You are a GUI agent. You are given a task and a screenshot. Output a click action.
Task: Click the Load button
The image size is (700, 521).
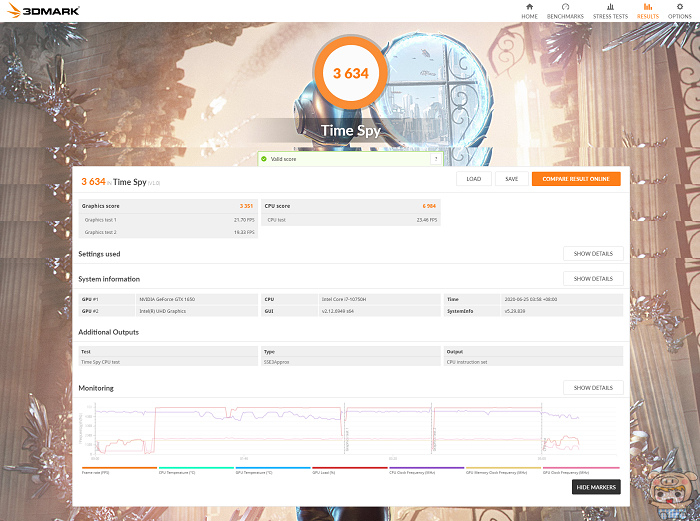(x=473, y=179)
